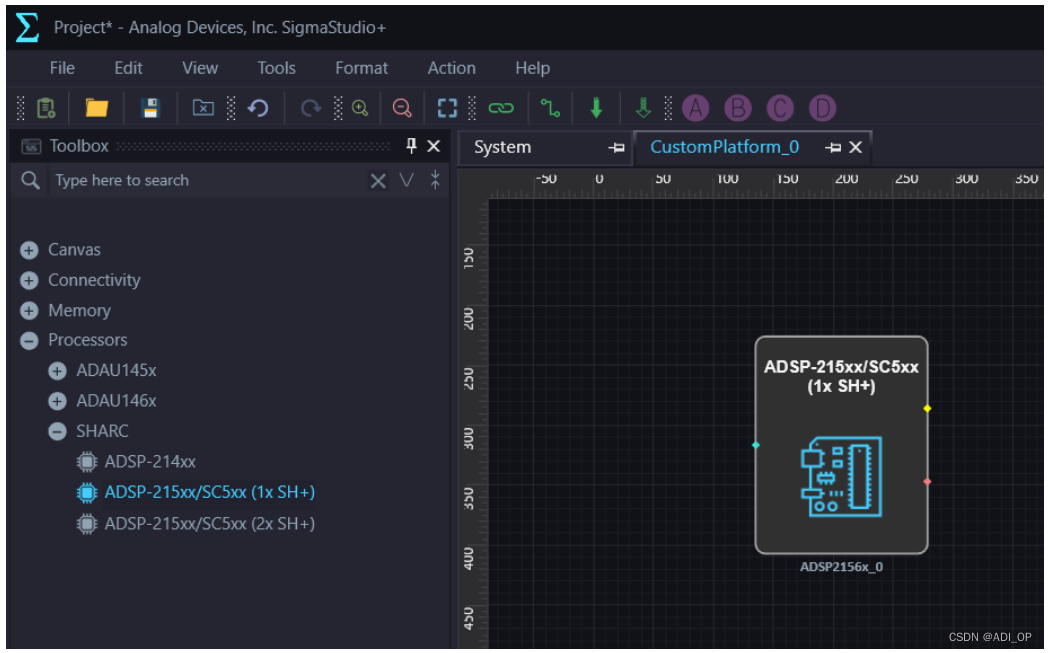Image resolution: width=1048 pixels, height=653 pixels.
Task: Click the green link chain icon
Action: point(501,108)
